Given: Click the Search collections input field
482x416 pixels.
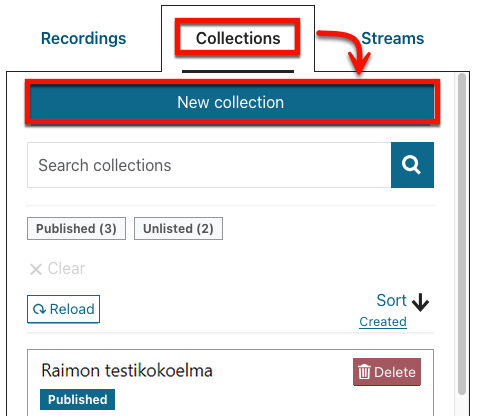Looking at the screenshot, I should 209,165.
